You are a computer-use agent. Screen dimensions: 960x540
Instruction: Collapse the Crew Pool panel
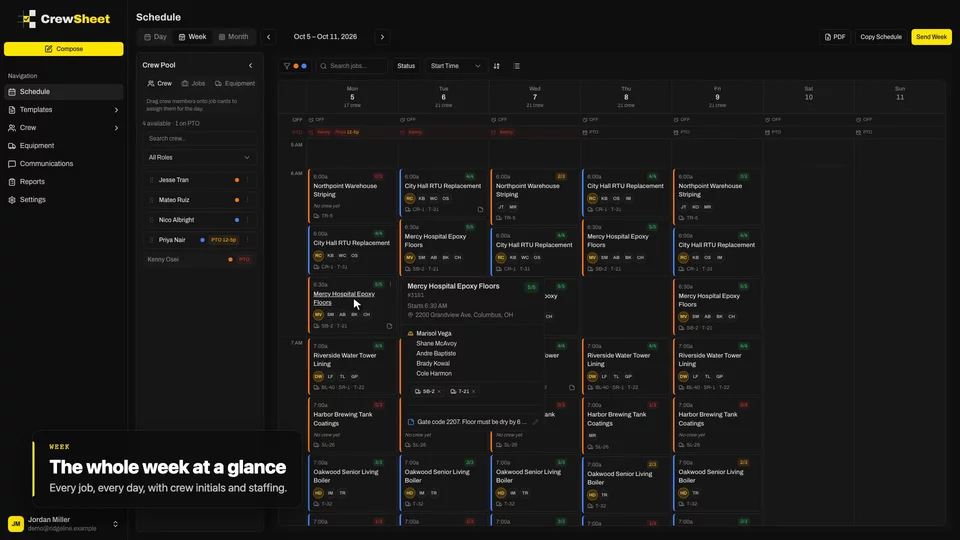click(250, 66)
